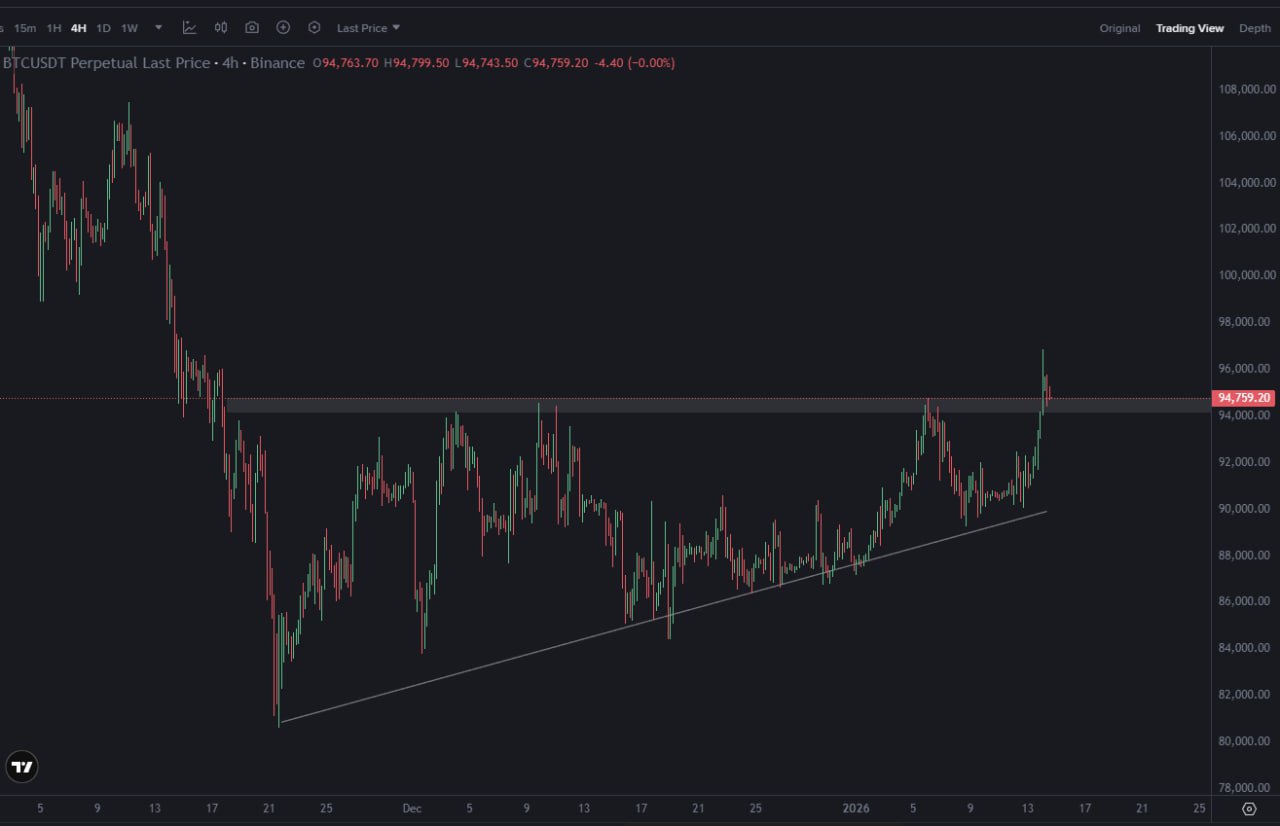Change timeframe to 1D
Screen dimensions: 1280x826
(103, 27)
